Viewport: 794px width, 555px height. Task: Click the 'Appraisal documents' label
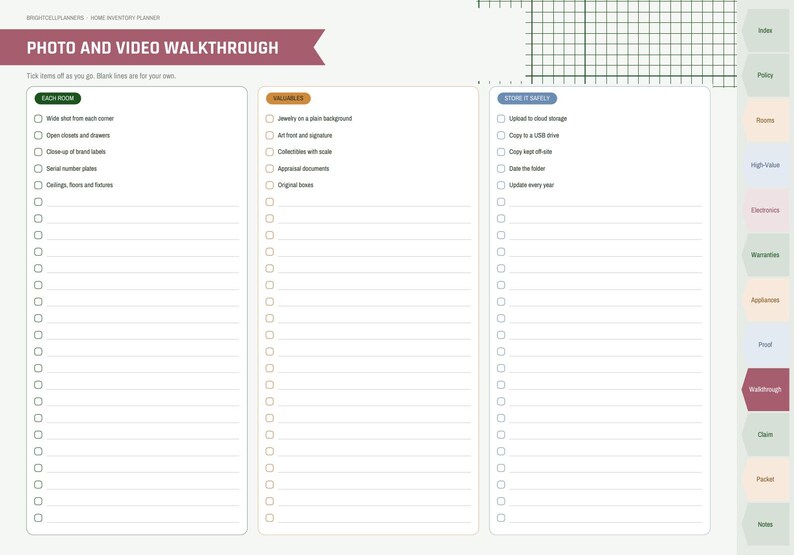pos(303,169)
